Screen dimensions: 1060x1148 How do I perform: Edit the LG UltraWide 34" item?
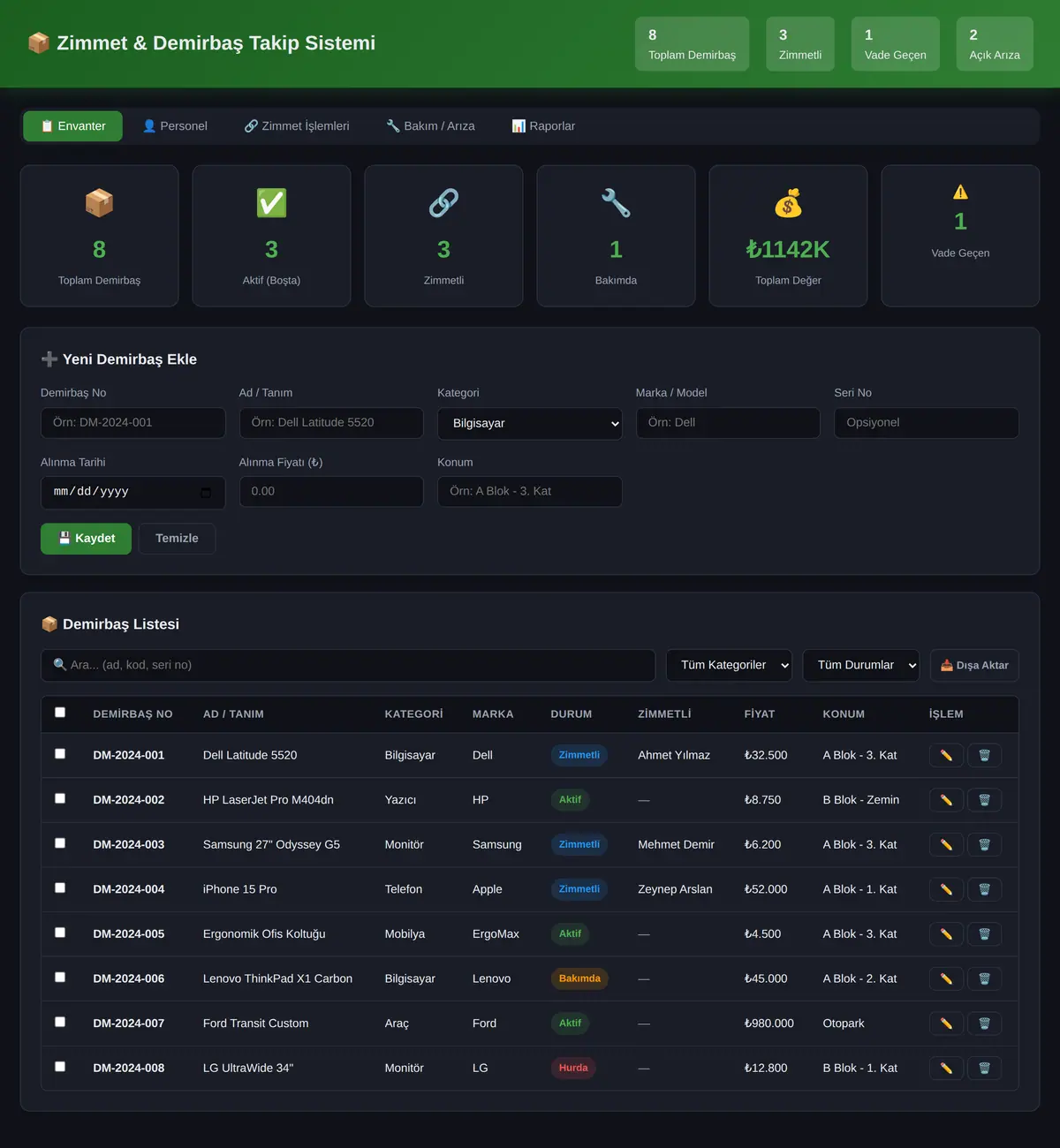pyautogui.click(x=946, y=1069)
